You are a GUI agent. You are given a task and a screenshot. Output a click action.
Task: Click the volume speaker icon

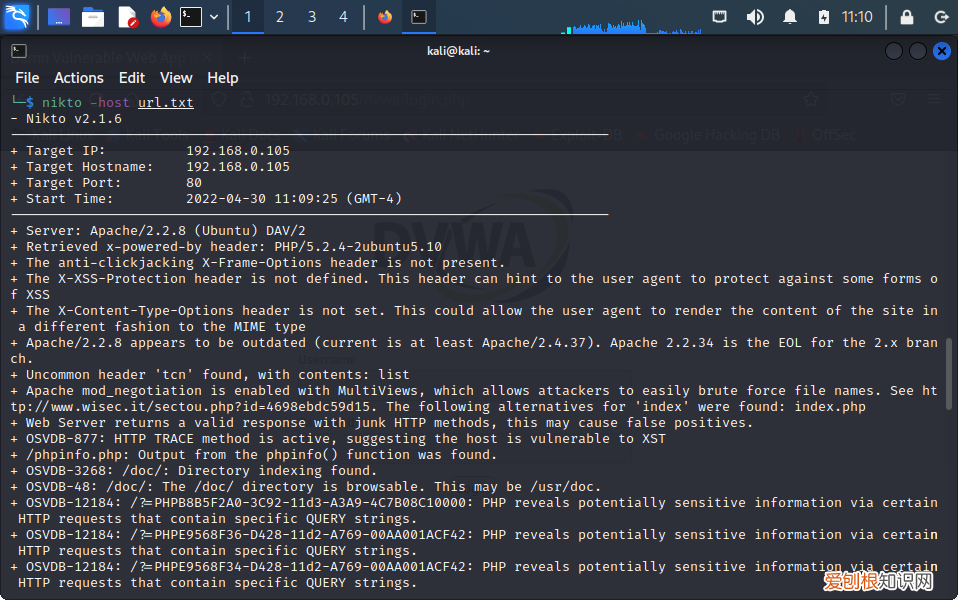pos(755,17)
